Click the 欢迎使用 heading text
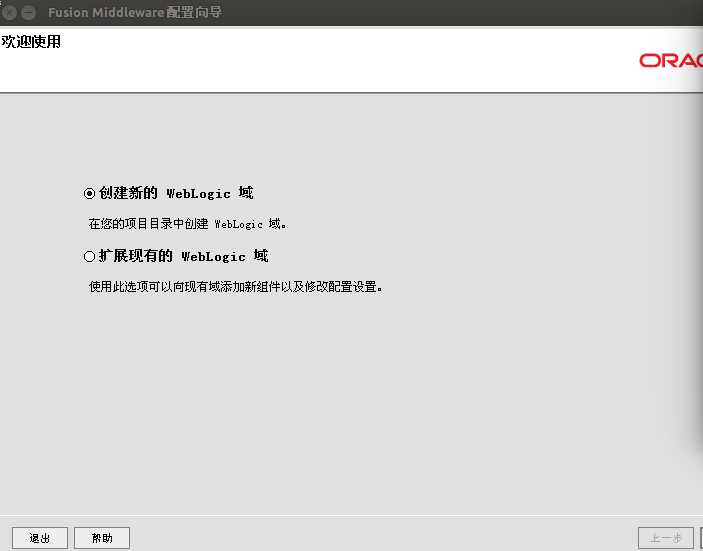The width and height of the screenshot is (703, 551). (x=31, y=42)
